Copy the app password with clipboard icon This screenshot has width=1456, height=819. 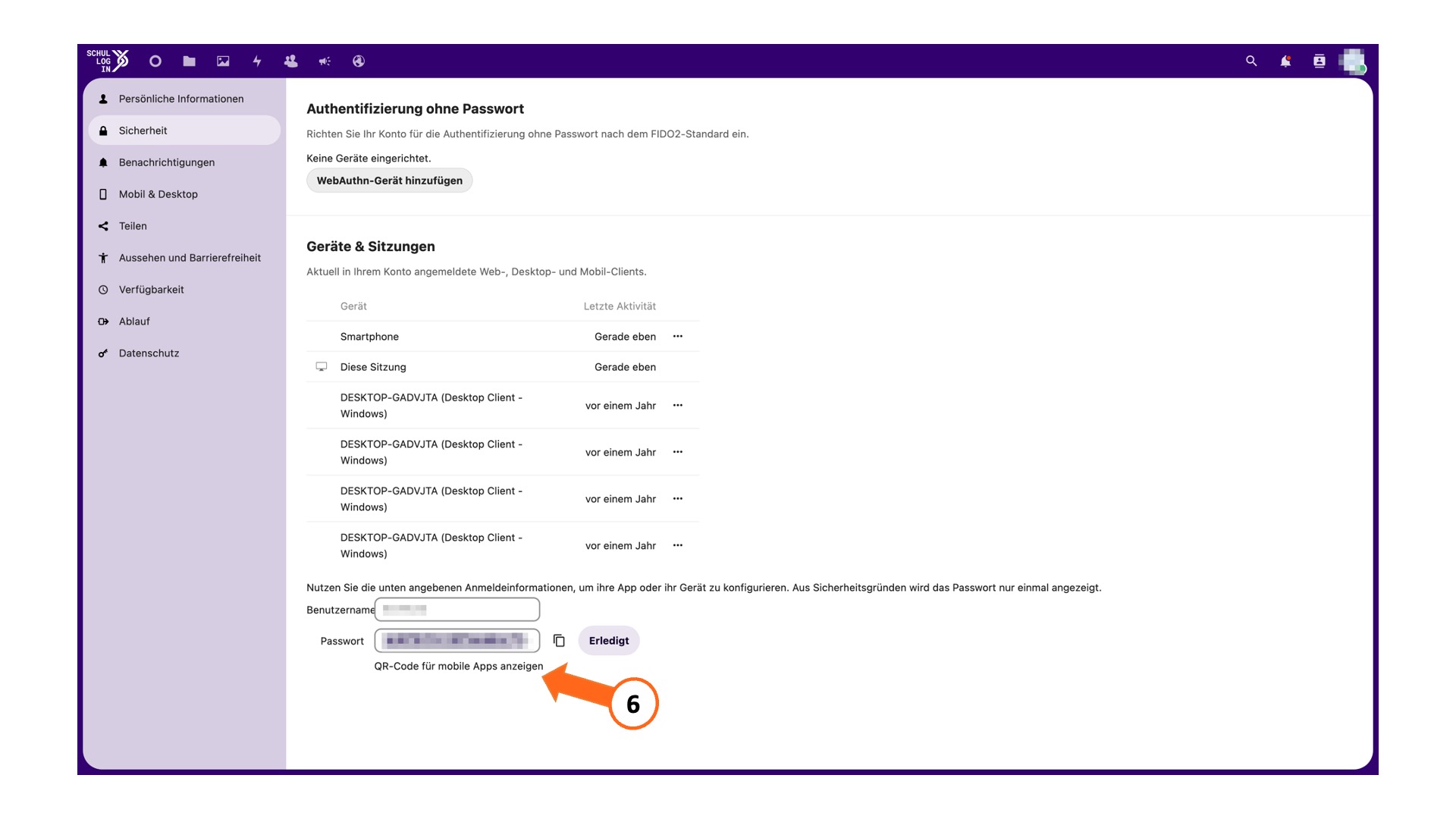click(x=559, y=641)
